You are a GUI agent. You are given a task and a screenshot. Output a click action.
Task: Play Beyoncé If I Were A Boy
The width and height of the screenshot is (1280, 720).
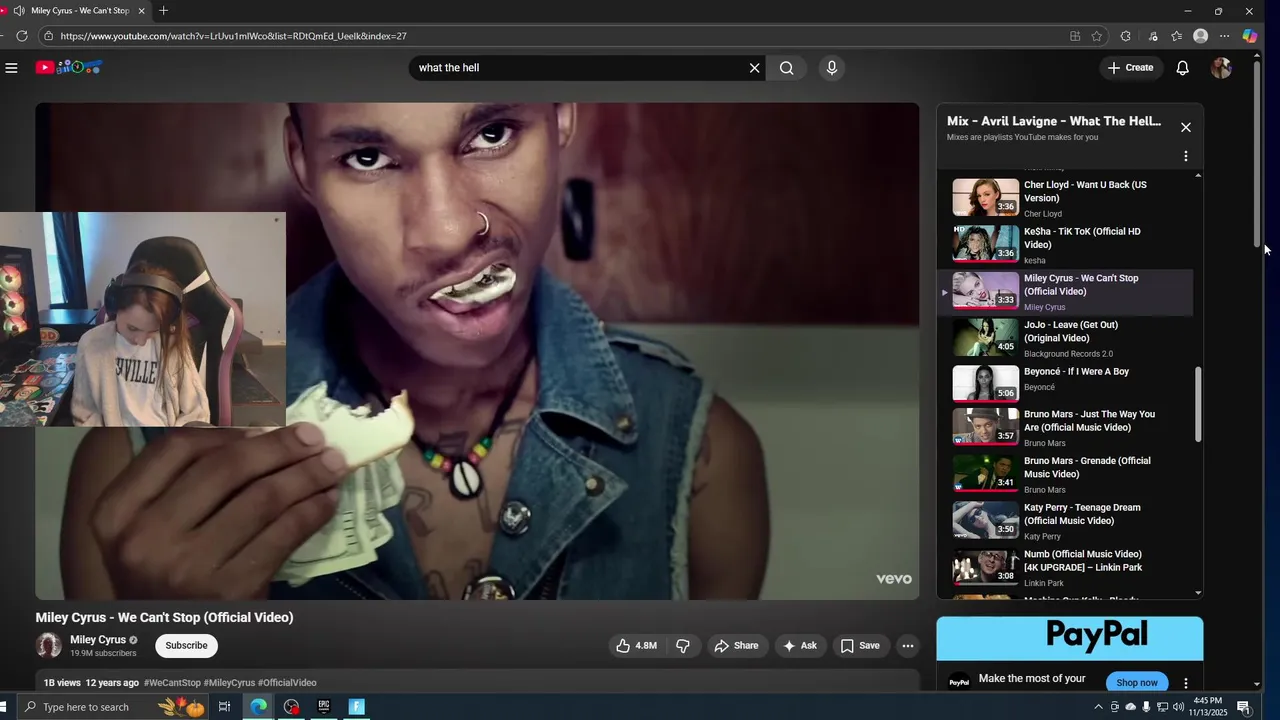pyautogui.click(x=1065, y=385)
